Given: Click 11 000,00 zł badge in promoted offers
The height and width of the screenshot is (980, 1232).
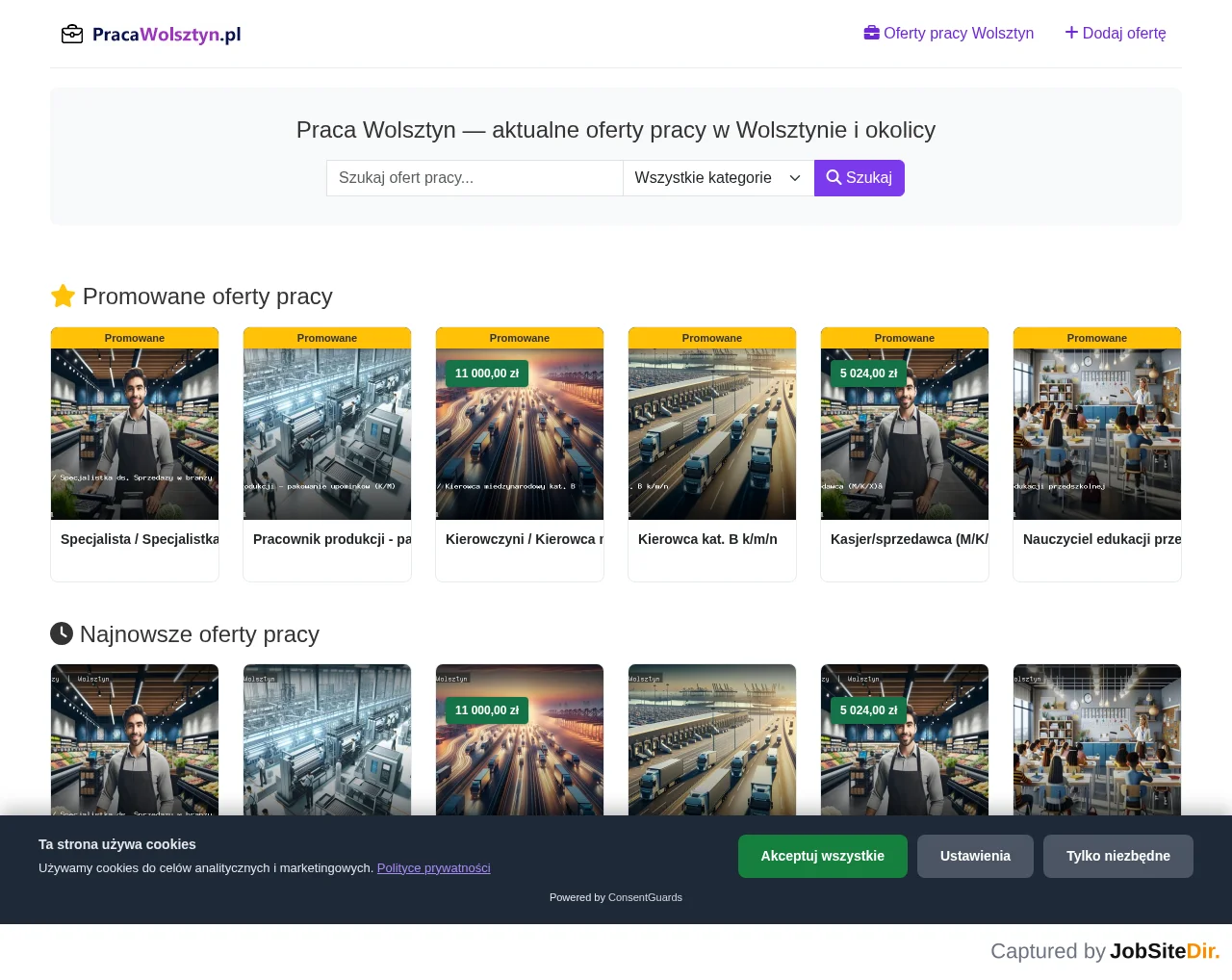Looking at the screenshot, I should tap(487, 374).
